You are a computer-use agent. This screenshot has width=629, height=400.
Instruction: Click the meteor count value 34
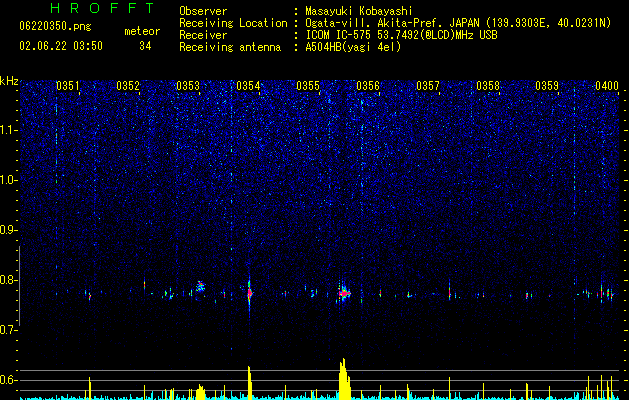[x=145, y=46]
